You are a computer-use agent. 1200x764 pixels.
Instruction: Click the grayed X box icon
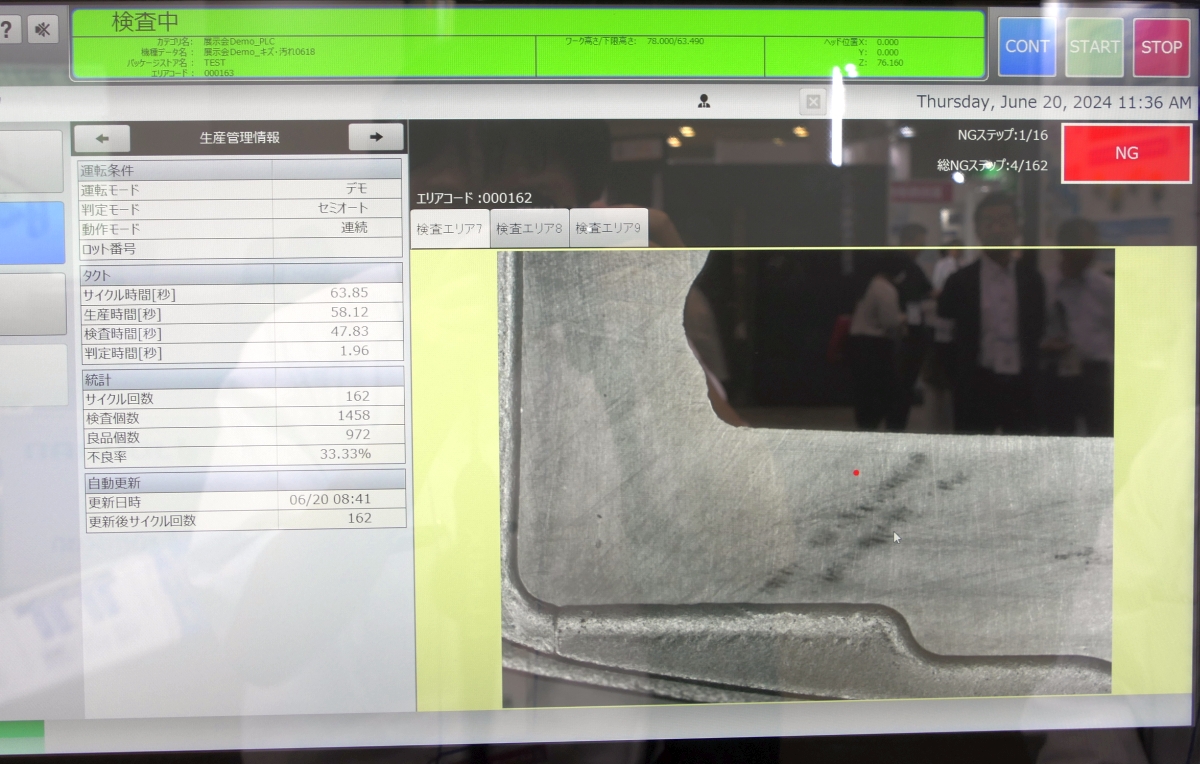813,101
